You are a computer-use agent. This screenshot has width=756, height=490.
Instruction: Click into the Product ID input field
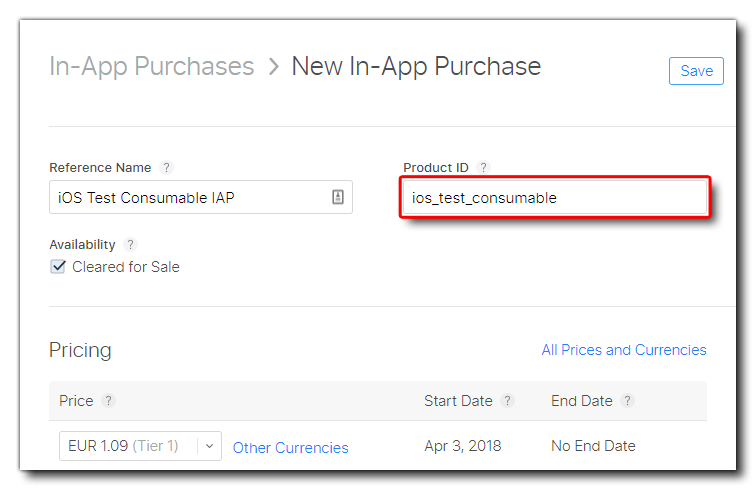[554, 198]
